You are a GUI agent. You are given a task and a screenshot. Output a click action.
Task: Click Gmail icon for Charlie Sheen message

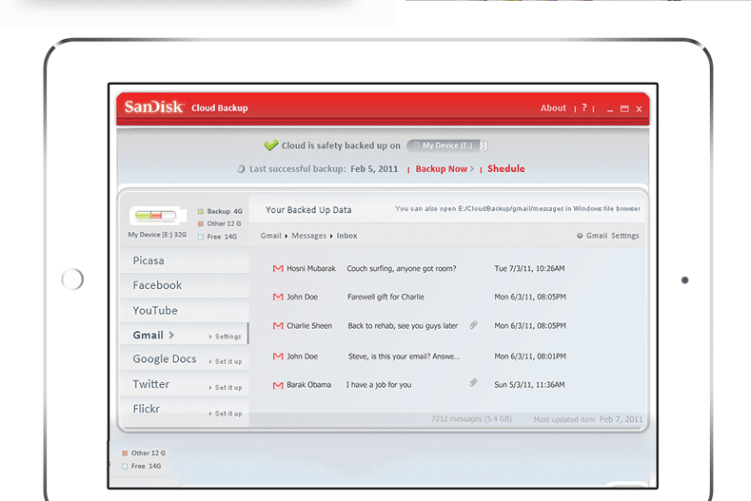tap(278, 326)
